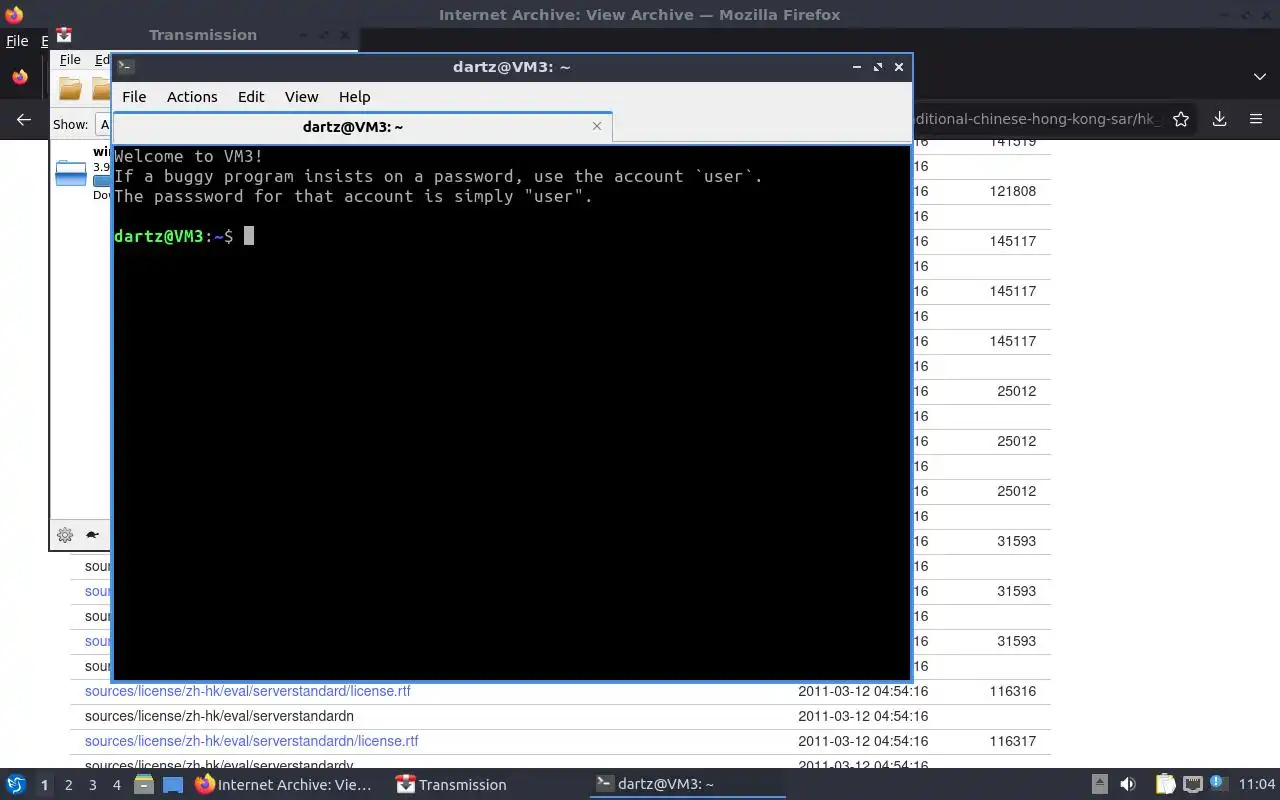
Task: Switch to Internet Archive Firefox taskbar entry
Action: click(x=284, y=785)
